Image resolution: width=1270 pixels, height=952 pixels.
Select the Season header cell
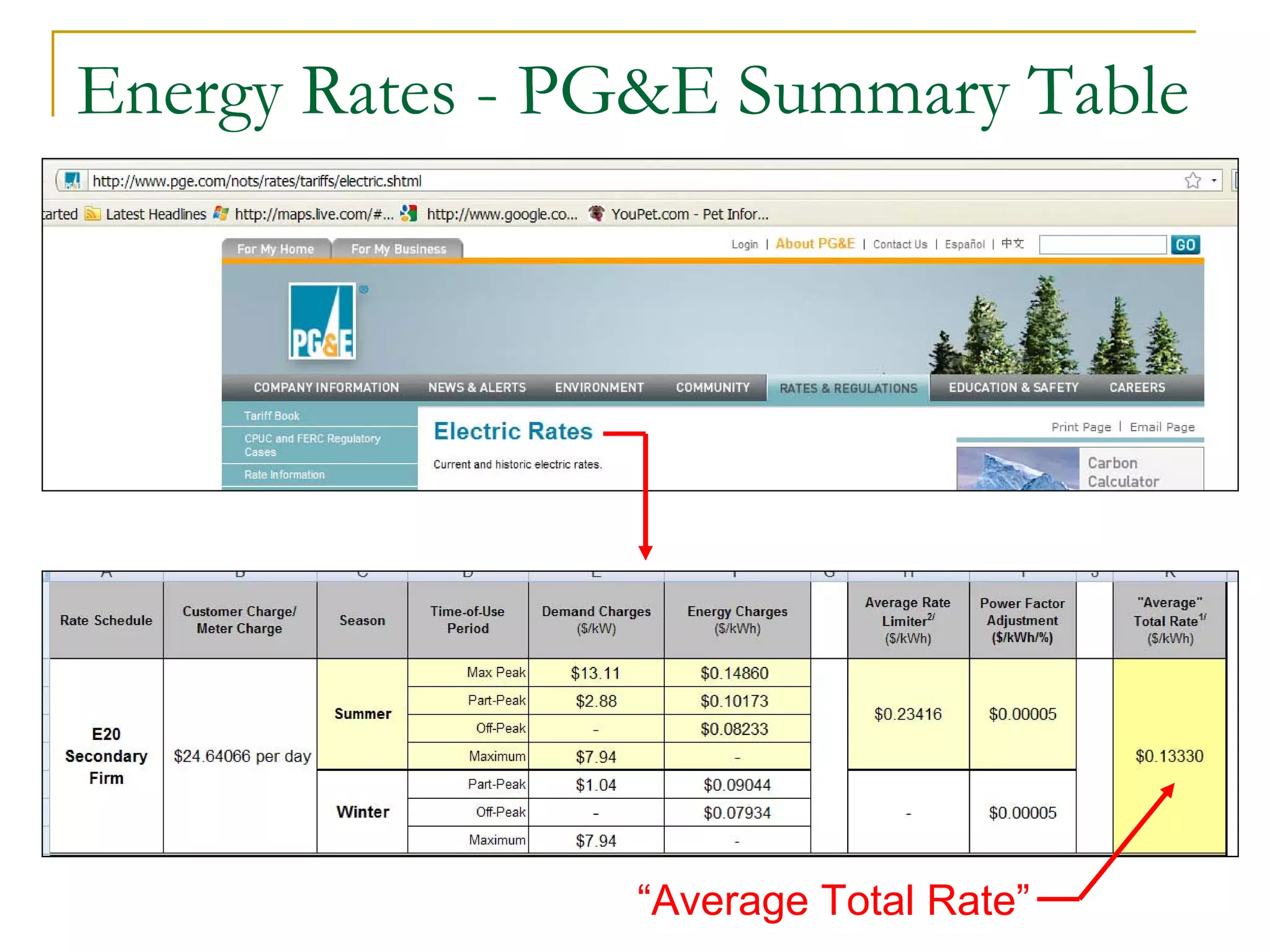362,620
